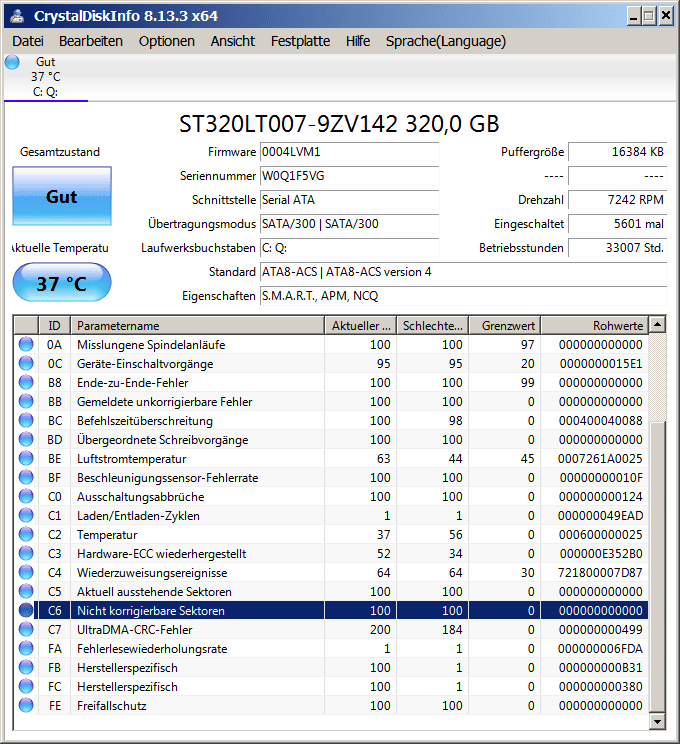Click the Rohwerte column header
The image size is (680, 744).
[x=595, y=326]
